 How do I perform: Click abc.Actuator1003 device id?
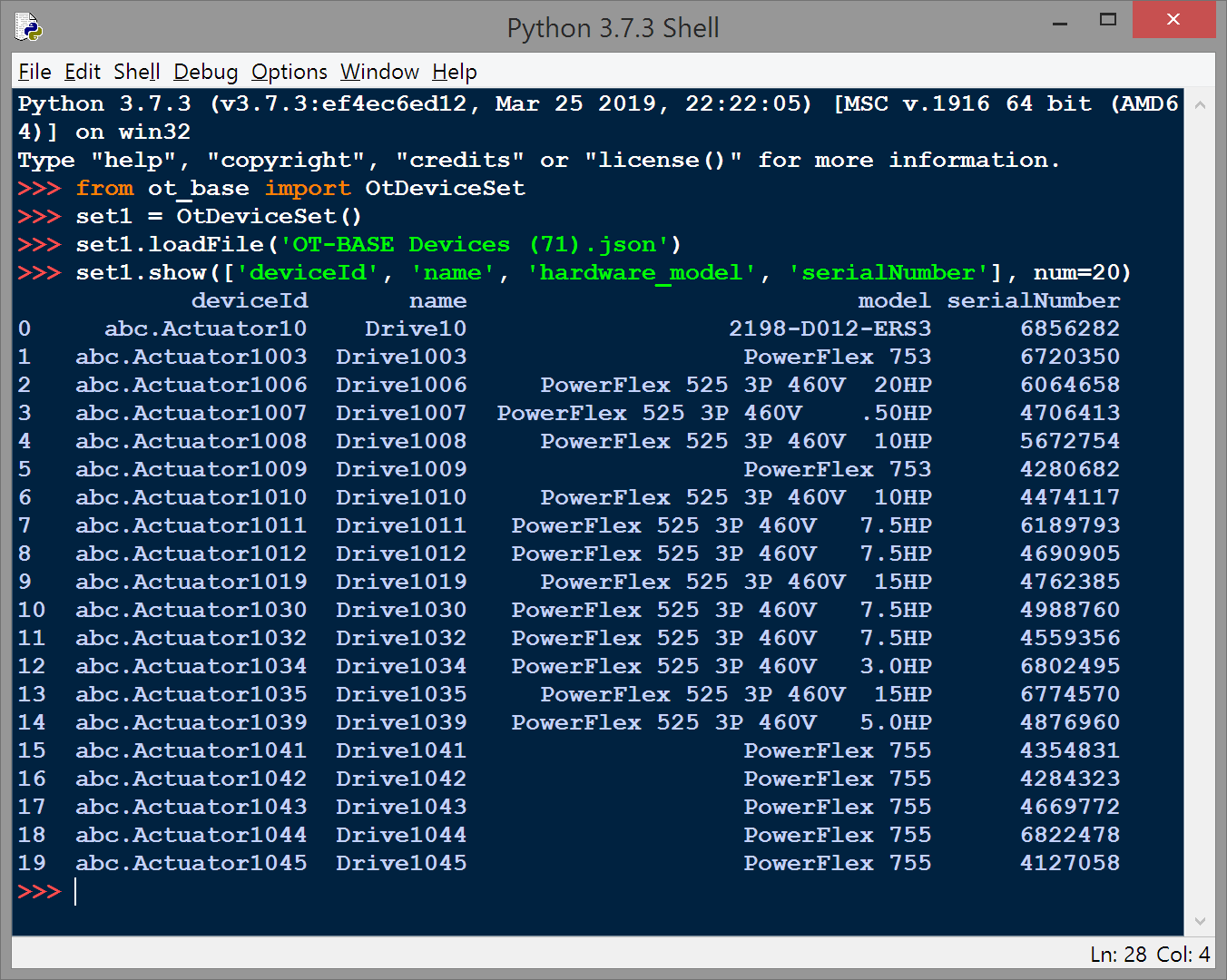191,357
